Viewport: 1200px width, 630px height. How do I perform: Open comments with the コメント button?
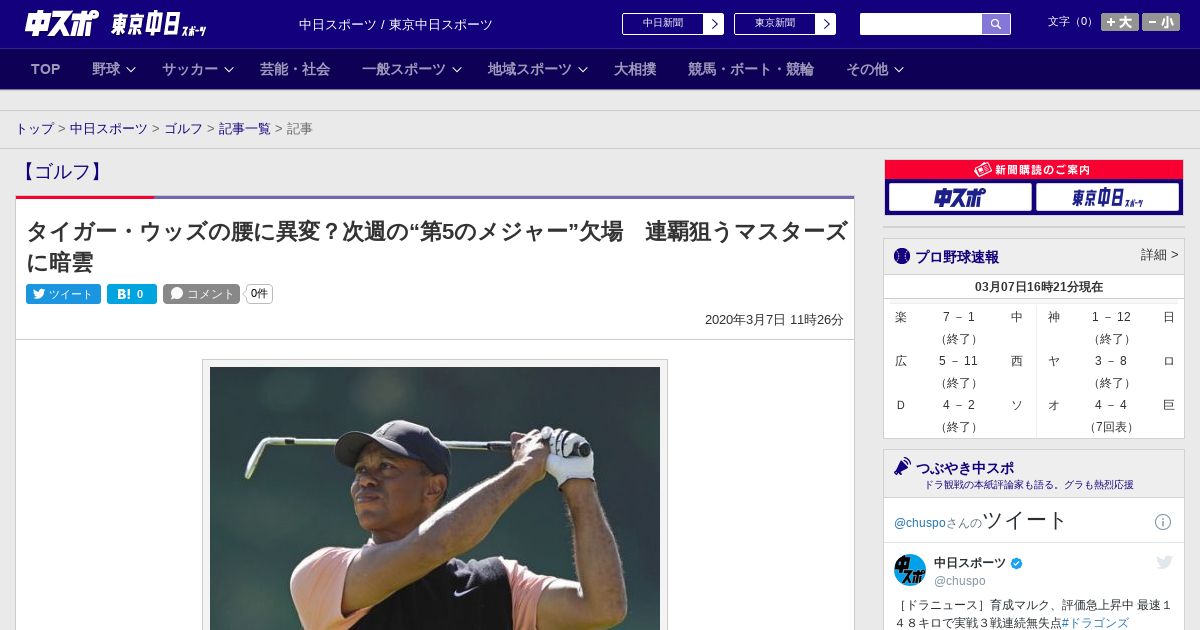tap(201, 294)
